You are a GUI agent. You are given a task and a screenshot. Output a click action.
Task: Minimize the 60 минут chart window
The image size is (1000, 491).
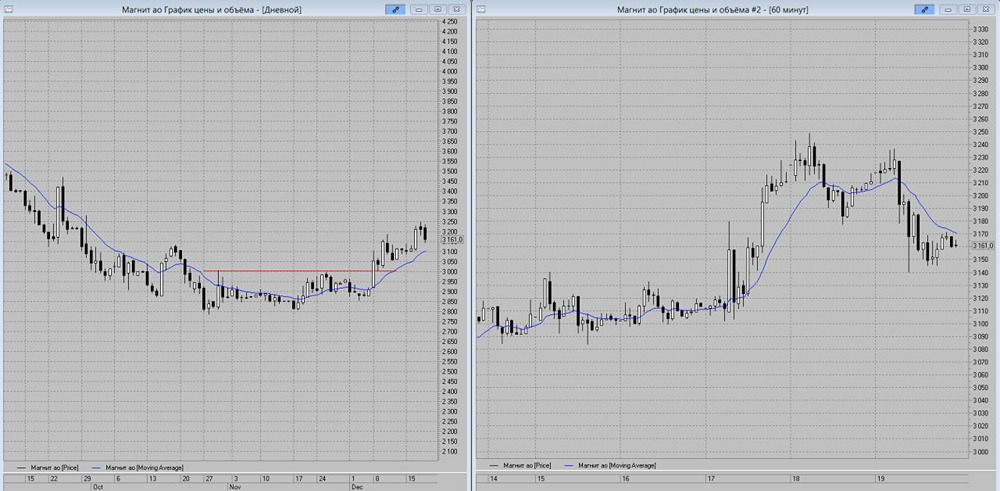tap(948, 8)
